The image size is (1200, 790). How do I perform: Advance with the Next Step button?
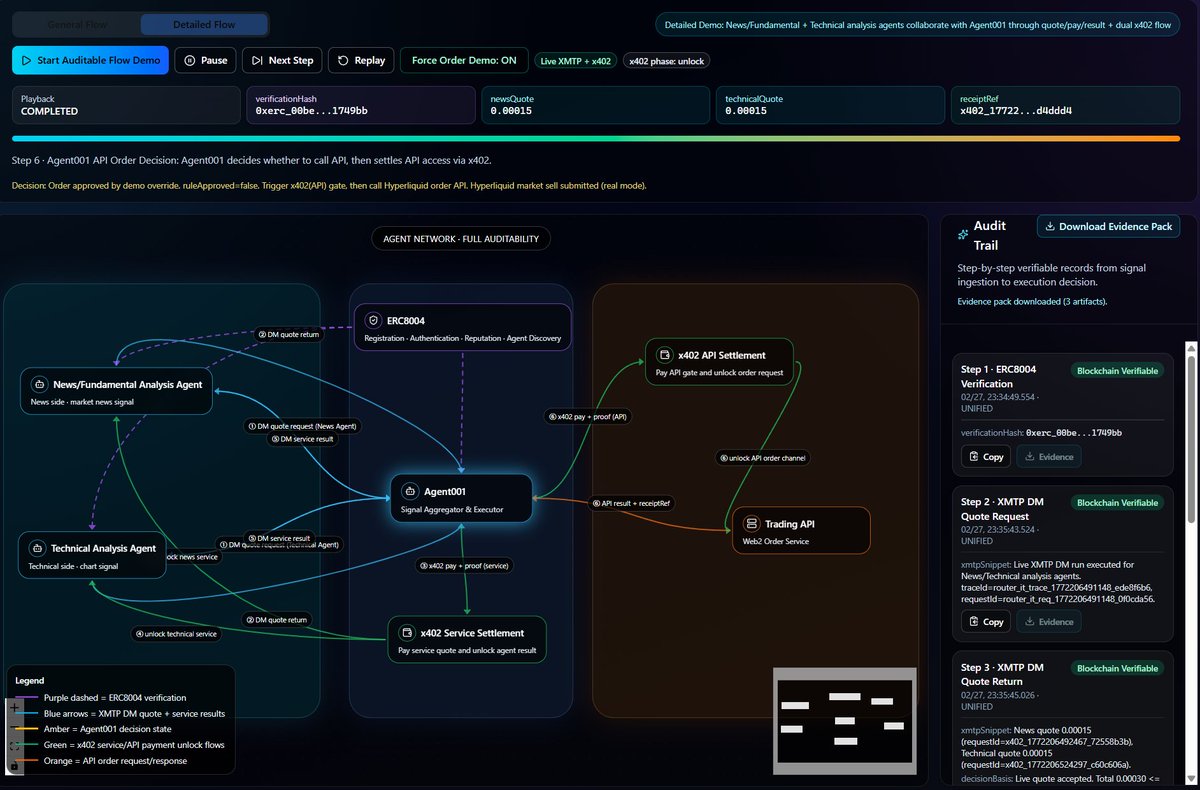click(x=282, y=60)
